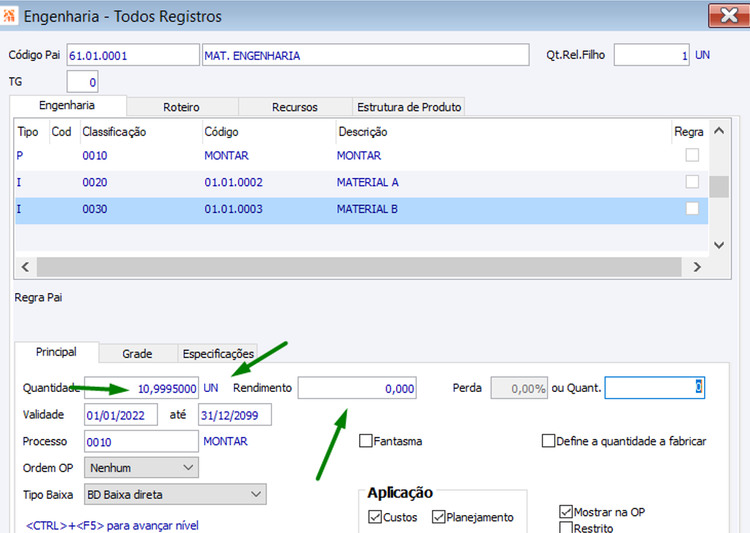Viewport: 750px width, 533px height.
Task: Select the 01.01.0002 code cell
Action: [233, 182]
